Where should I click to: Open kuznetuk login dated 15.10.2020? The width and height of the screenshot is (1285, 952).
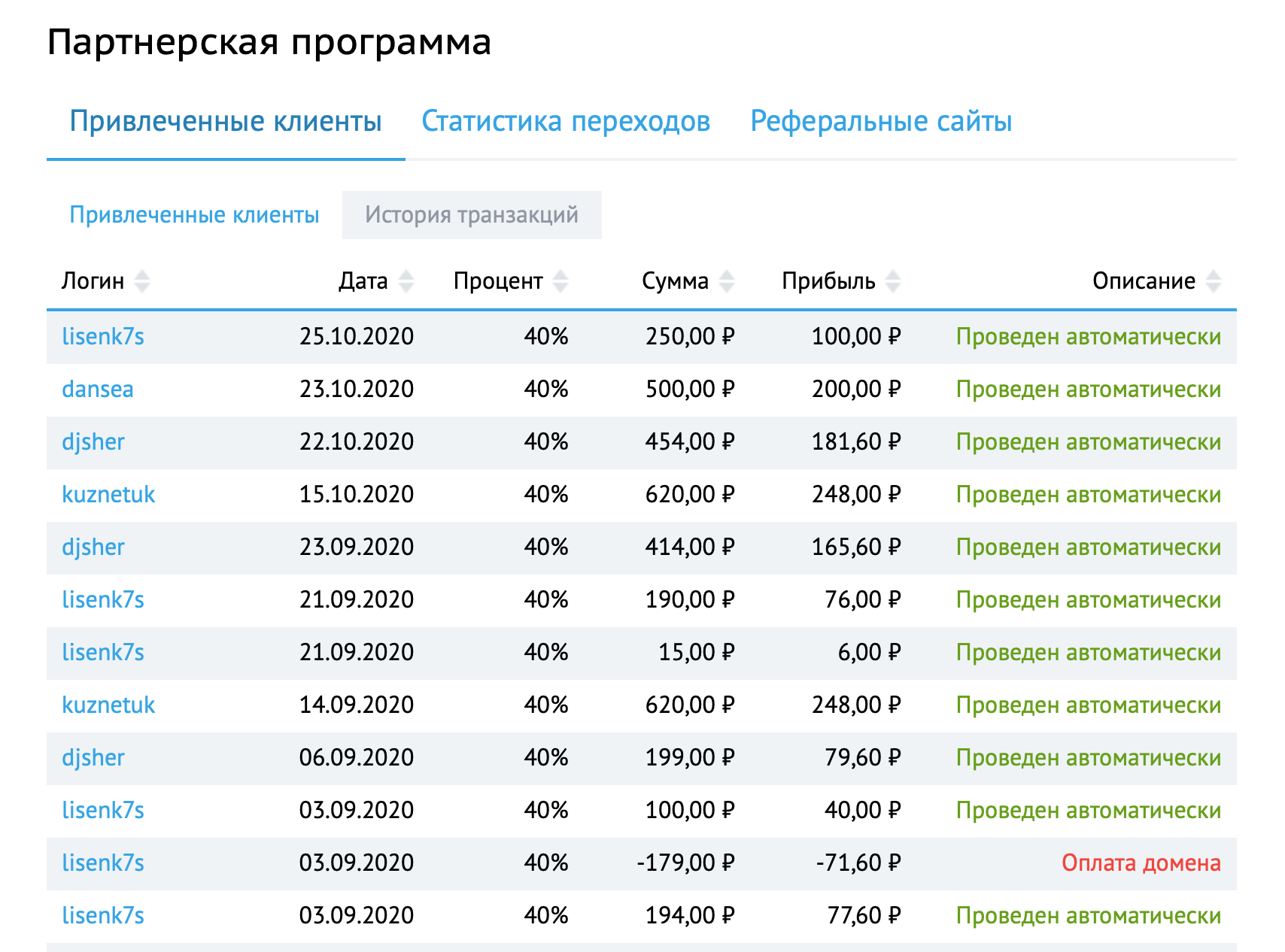(108, 495)
